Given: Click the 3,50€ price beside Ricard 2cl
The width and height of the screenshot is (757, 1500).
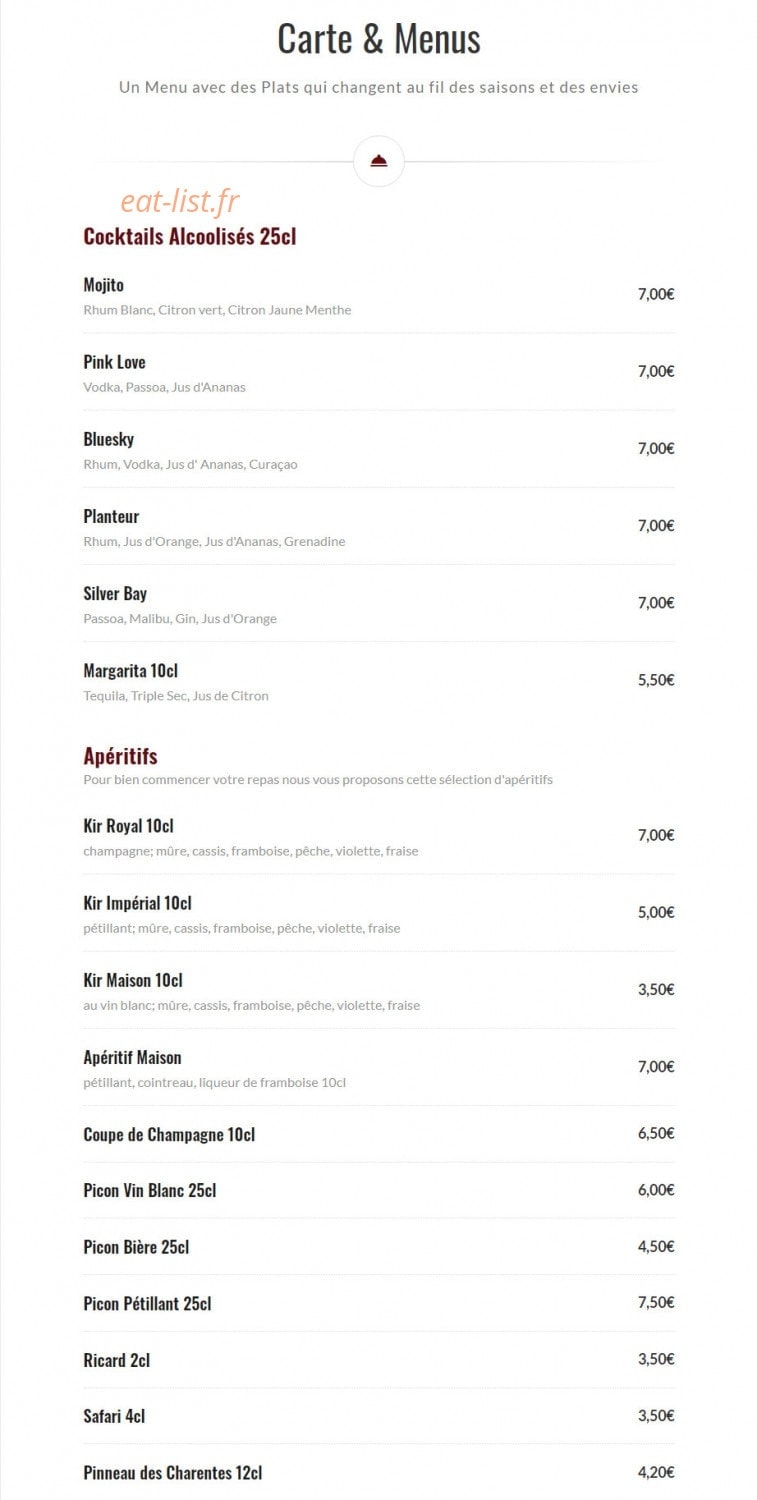Looking at the screenshot, I should click(656, 1359).
